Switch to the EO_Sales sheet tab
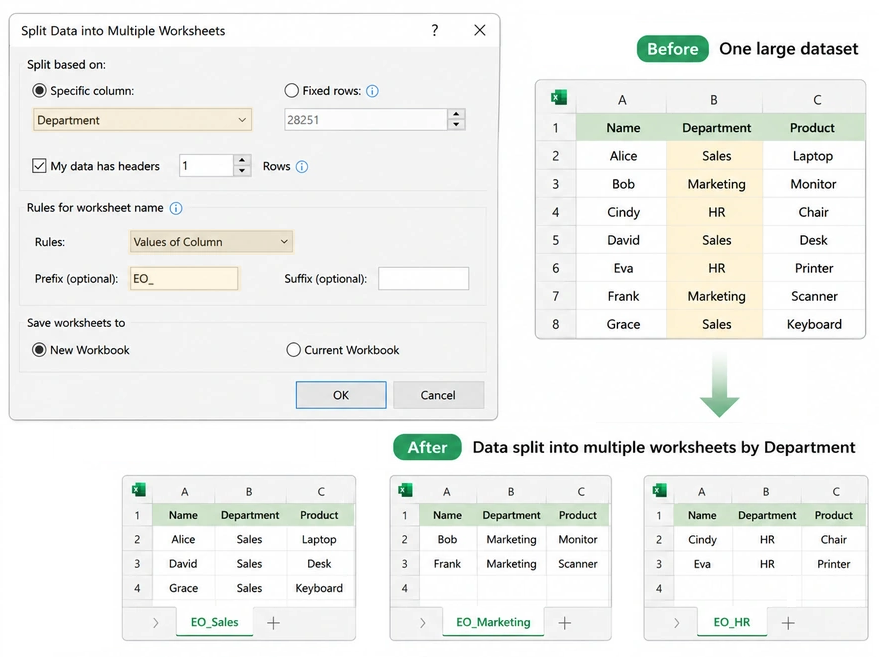The image size is (879, 661). 214,622
